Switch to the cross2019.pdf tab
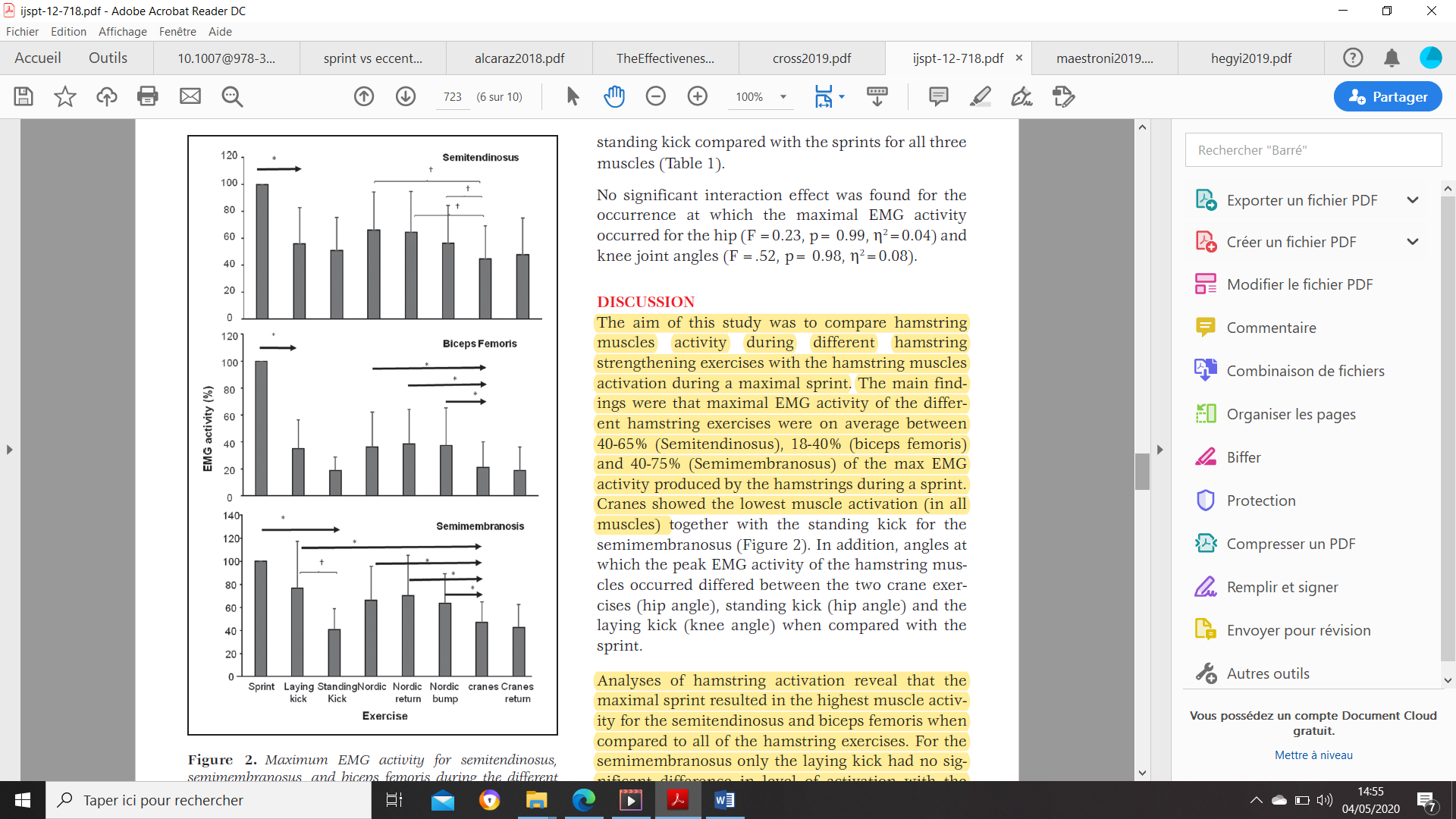The width and height of the screenshot is (1456, 819). (811, 58)
